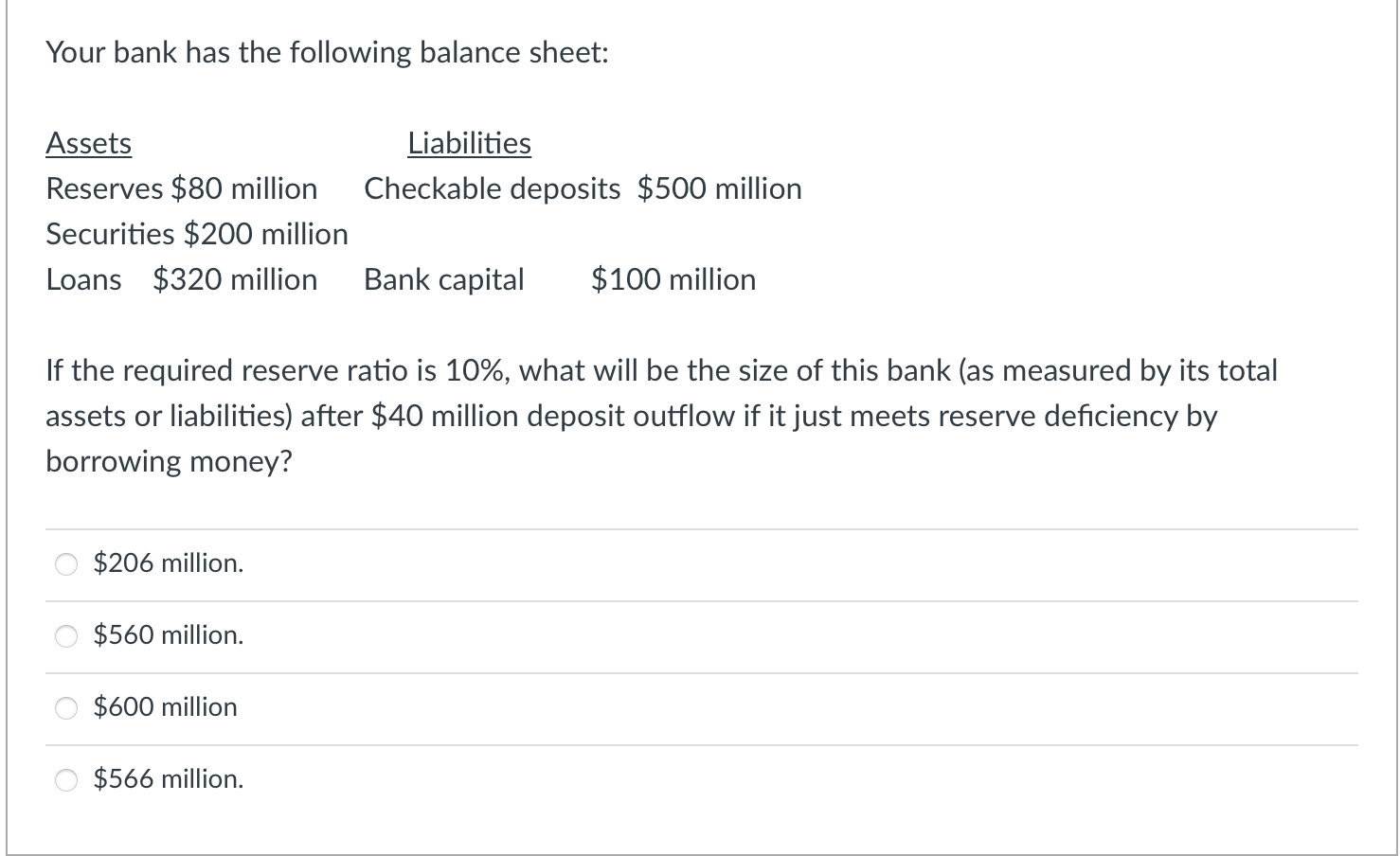Click the underlined Liabilities heading
The height and width of the screenshot is (856, 1400).
pyautogui.click(x=469, y=143)
